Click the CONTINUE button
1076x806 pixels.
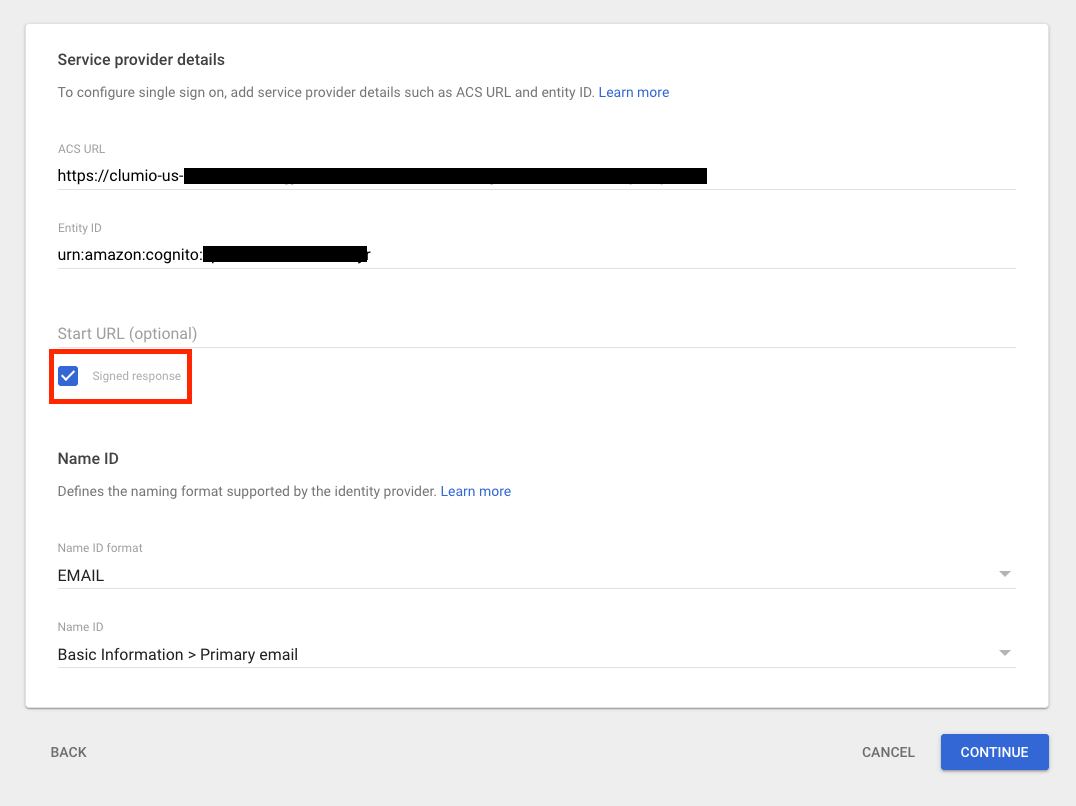pos(994,752)
